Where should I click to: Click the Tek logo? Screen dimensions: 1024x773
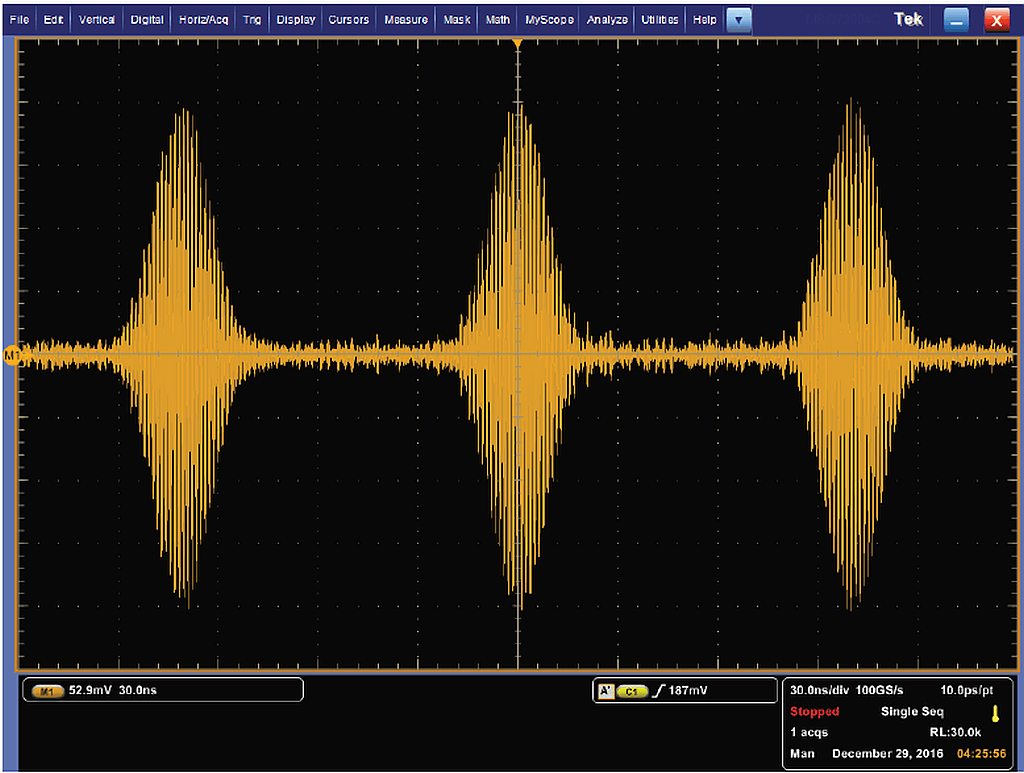coord(908,19)
